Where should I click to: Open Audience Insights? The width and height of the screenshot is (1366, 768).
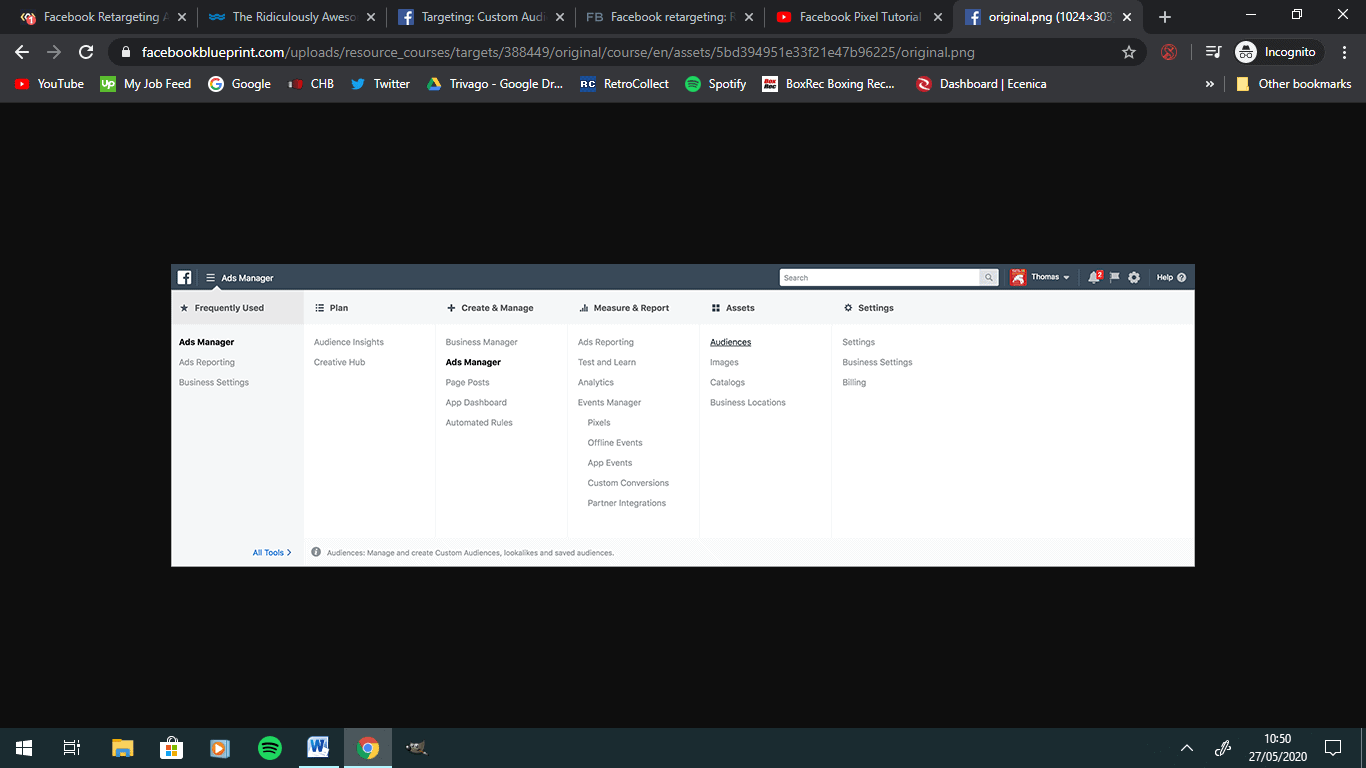coord(349,342)
